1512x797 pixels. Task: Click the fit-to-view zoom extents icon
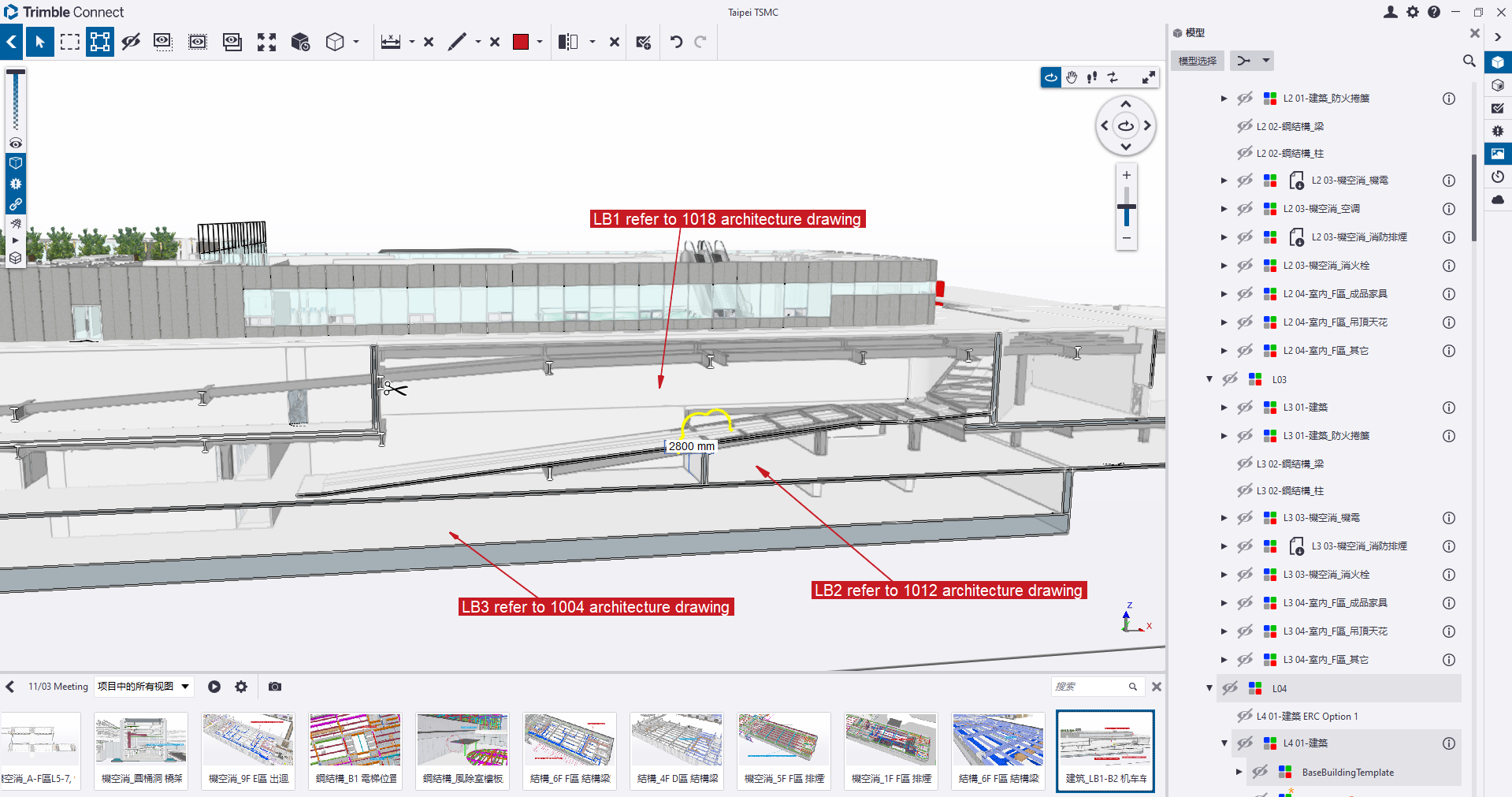266,42
